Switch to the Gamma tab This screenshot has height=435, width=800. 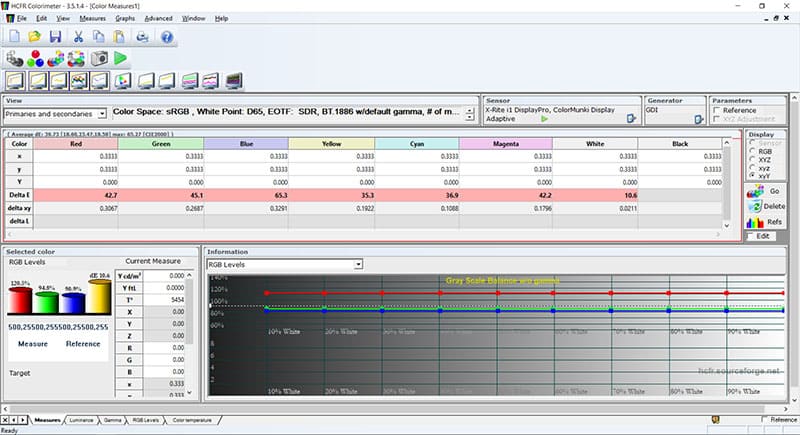(x=112, y=420)
